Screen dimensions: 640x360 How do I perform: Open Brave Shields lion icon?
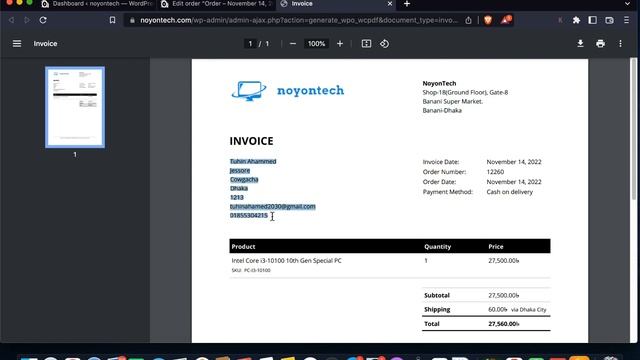click(488, 20)
